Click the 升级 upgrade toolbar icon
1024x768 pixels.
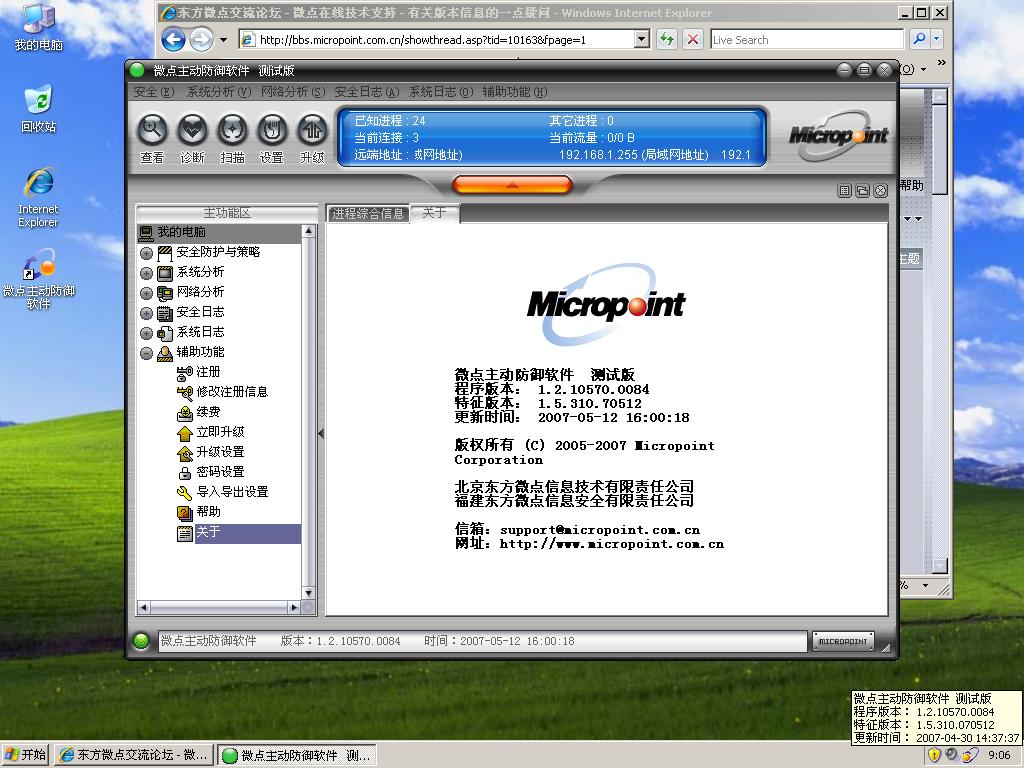[x=312, y=130]
